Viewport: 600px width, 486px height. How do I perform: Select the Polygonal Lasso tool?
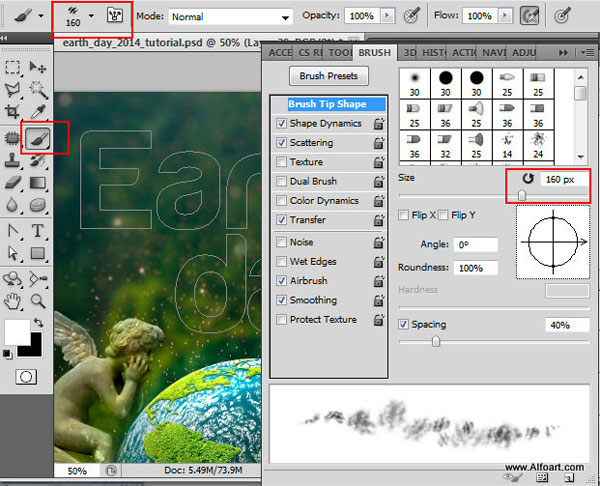coord(13,90)
